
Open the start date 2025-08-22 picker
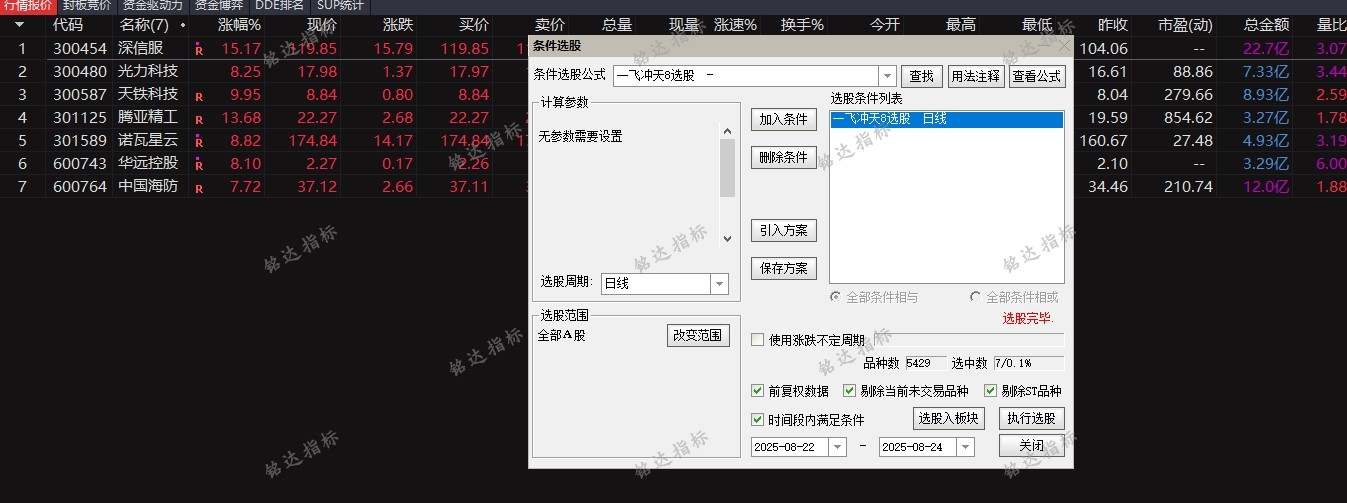(837, 447)
